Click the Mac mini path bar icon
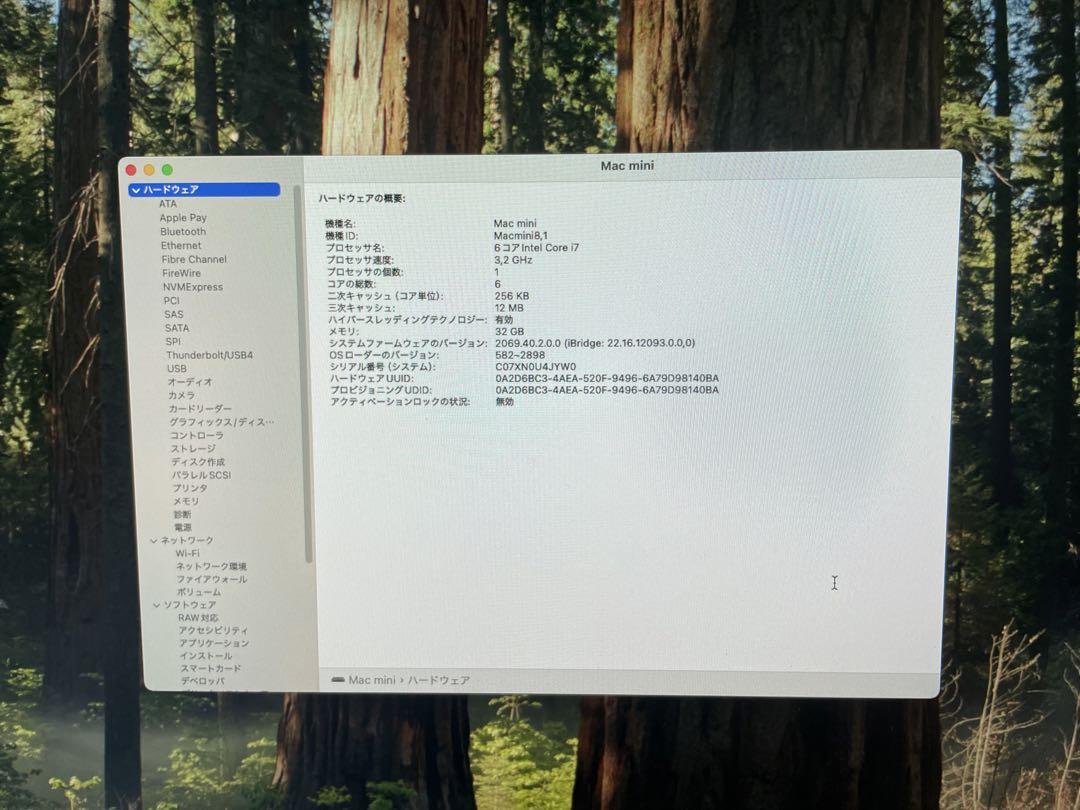 [338, 680]
